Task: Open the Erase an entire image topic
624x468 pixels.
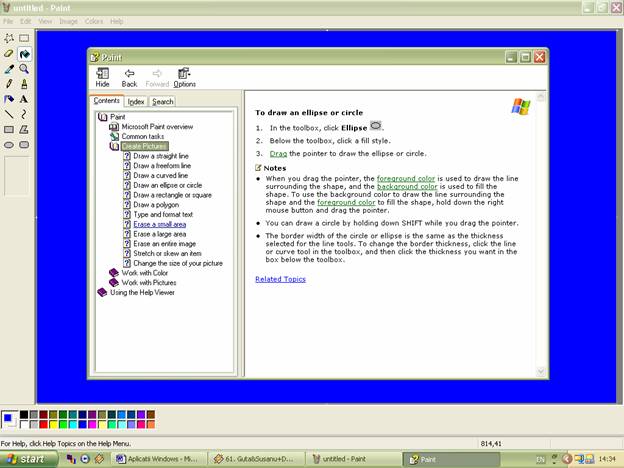Action: [x=164, y=244]
